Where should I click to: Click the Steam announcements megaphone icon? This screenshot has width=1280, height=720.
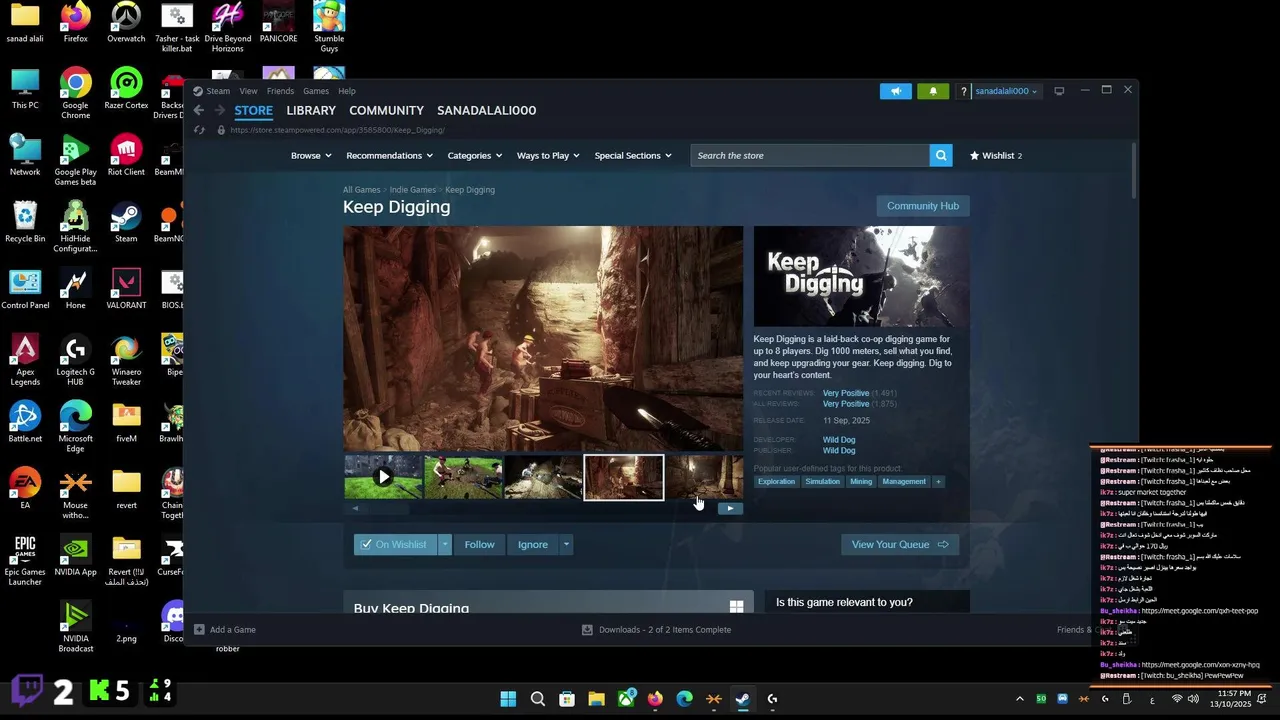pos(896,91)
